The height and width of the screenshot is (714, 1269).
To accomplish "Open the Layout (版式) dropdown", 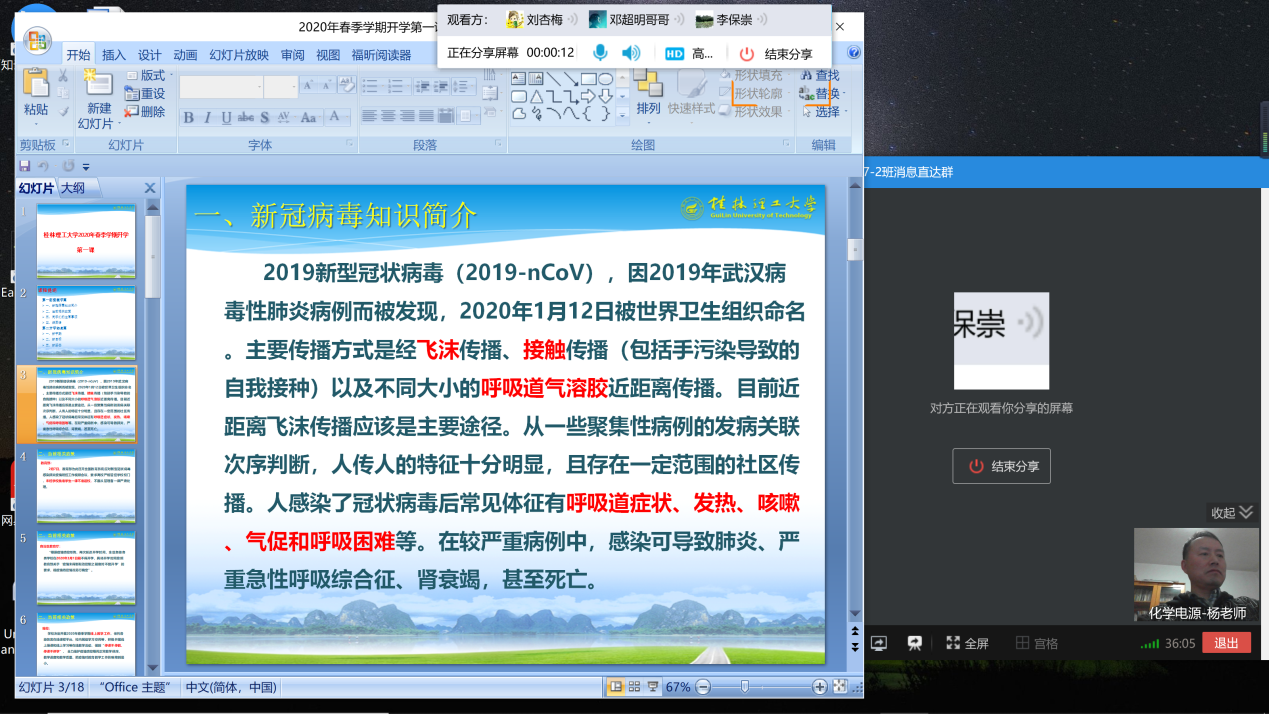I will [150, 76].
